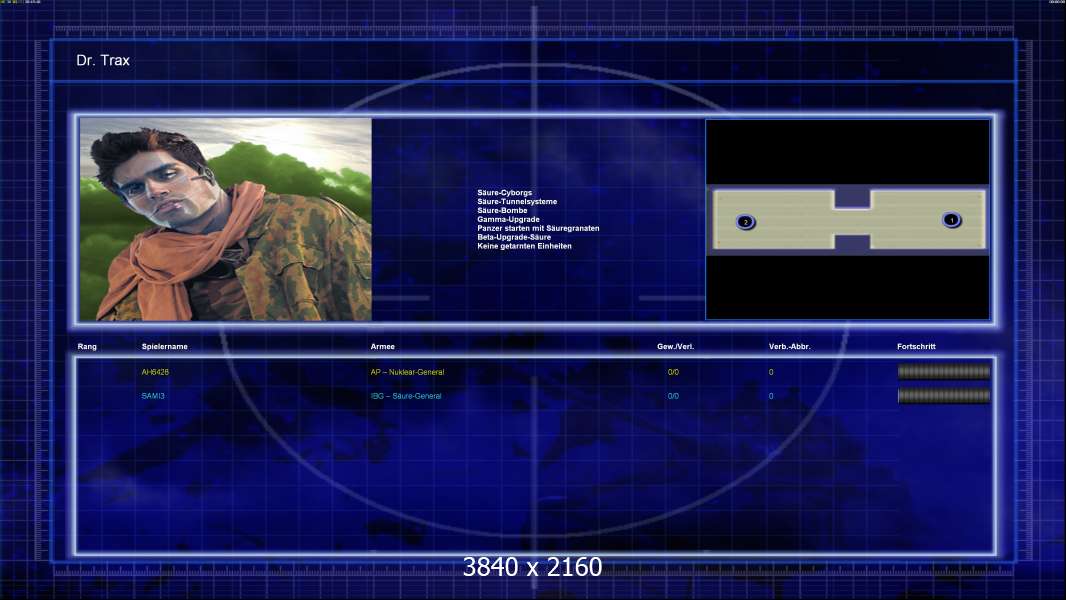Click the Verb.-Abbr. 0 value in the yellow row
The image size is (1066, 600).
[x=771, y=372]
